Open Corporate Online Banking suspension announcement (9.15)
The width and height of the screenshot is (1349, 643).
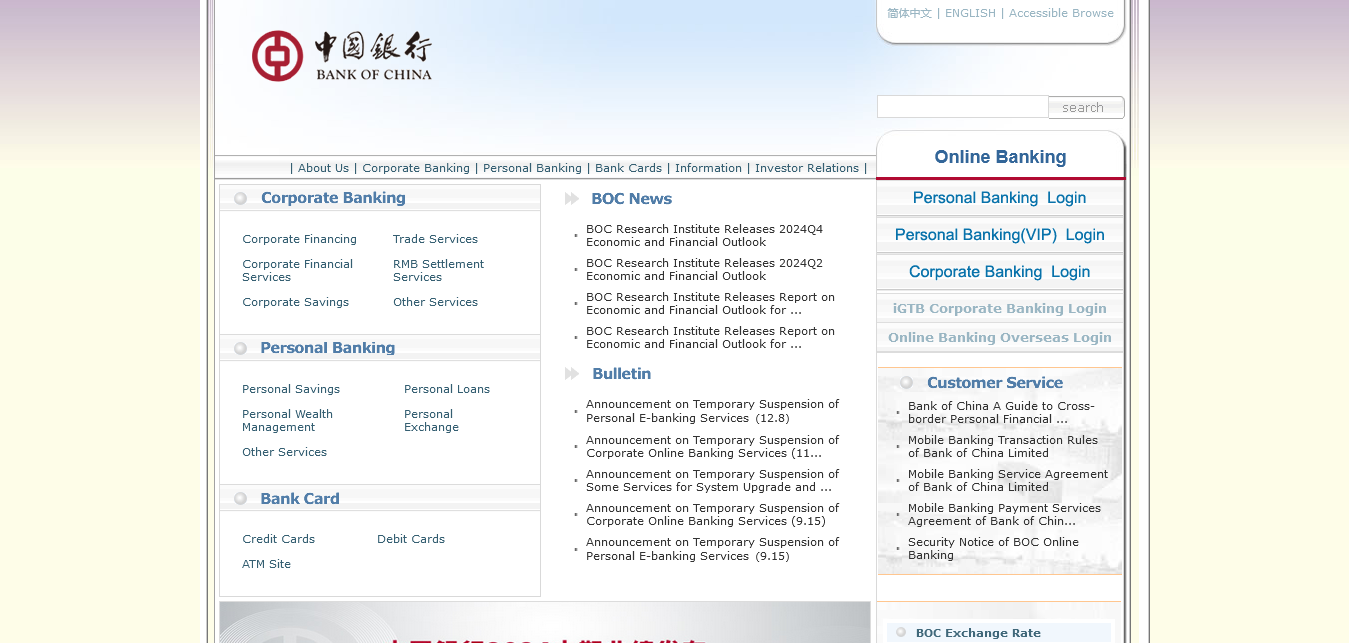click(x=712, y=515)
